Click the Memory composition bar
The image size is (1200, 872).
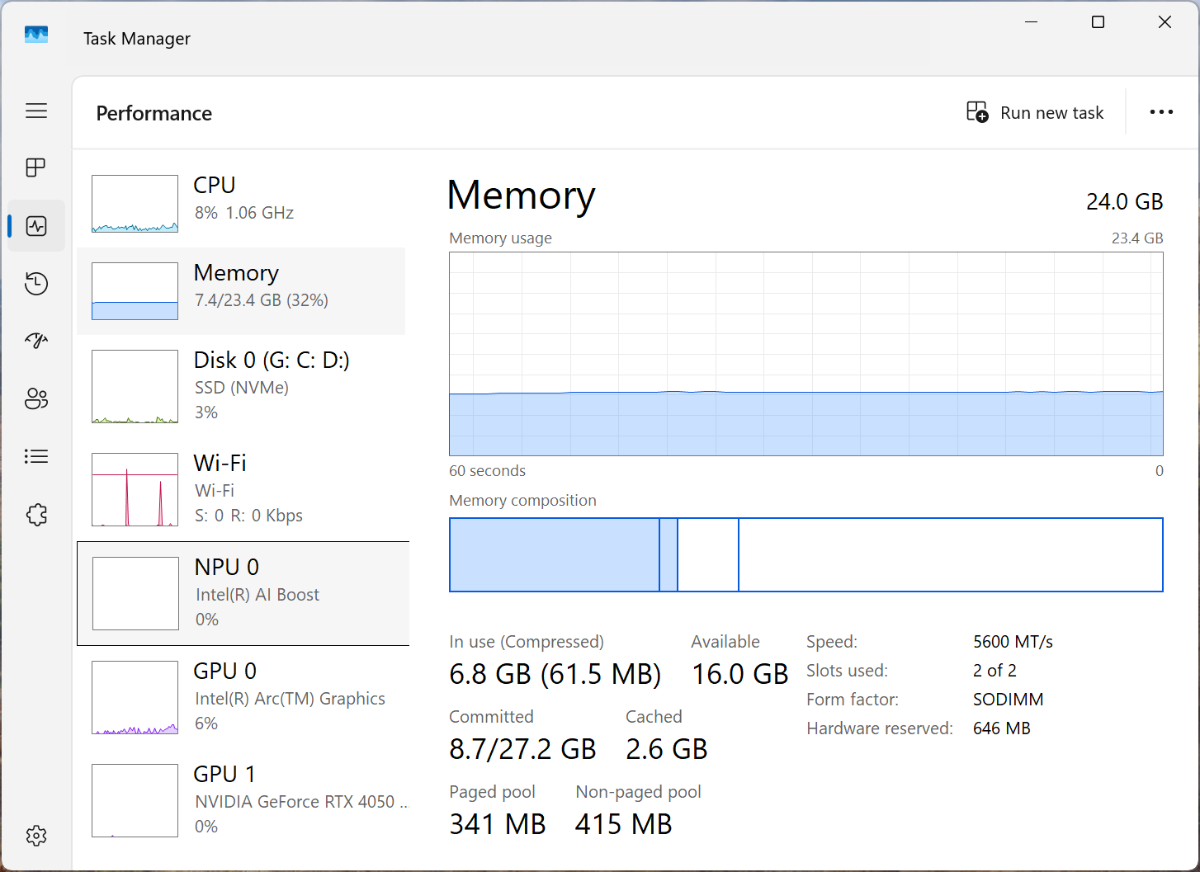tap(805, 555)
